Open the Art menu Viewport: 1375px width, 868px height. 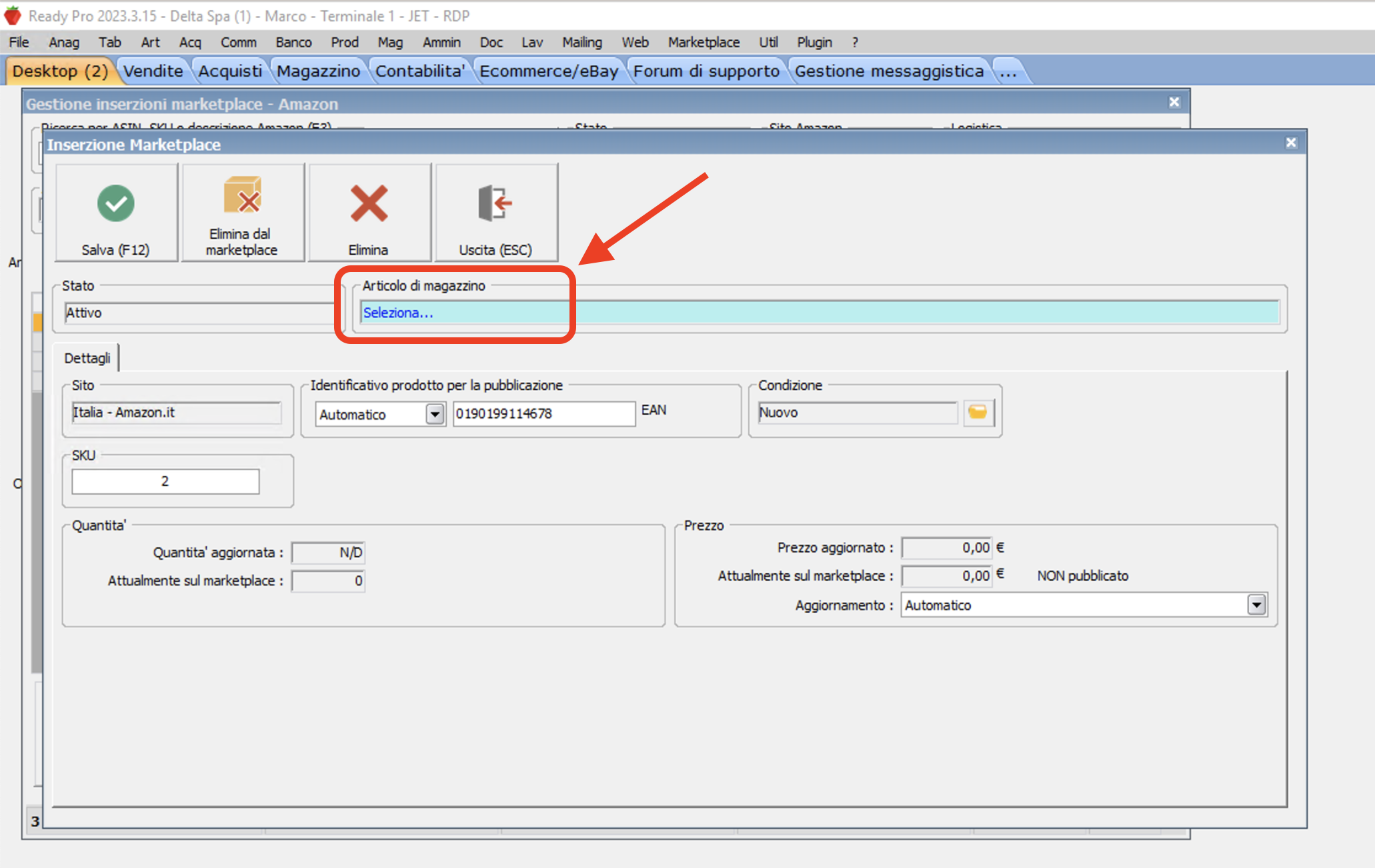point(150,42)
